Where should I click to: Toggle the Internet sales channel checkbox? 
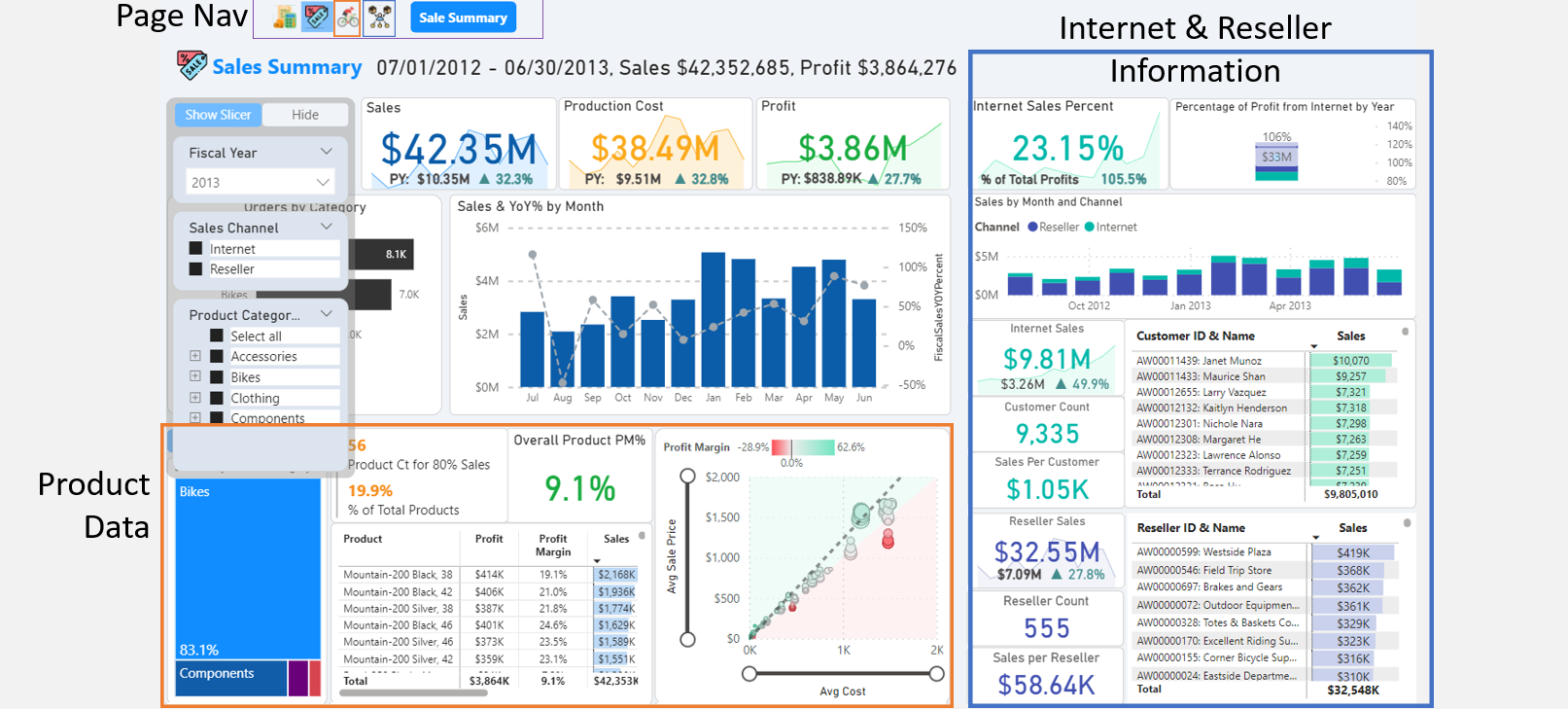pyautogui.click(x=196, y=249)
